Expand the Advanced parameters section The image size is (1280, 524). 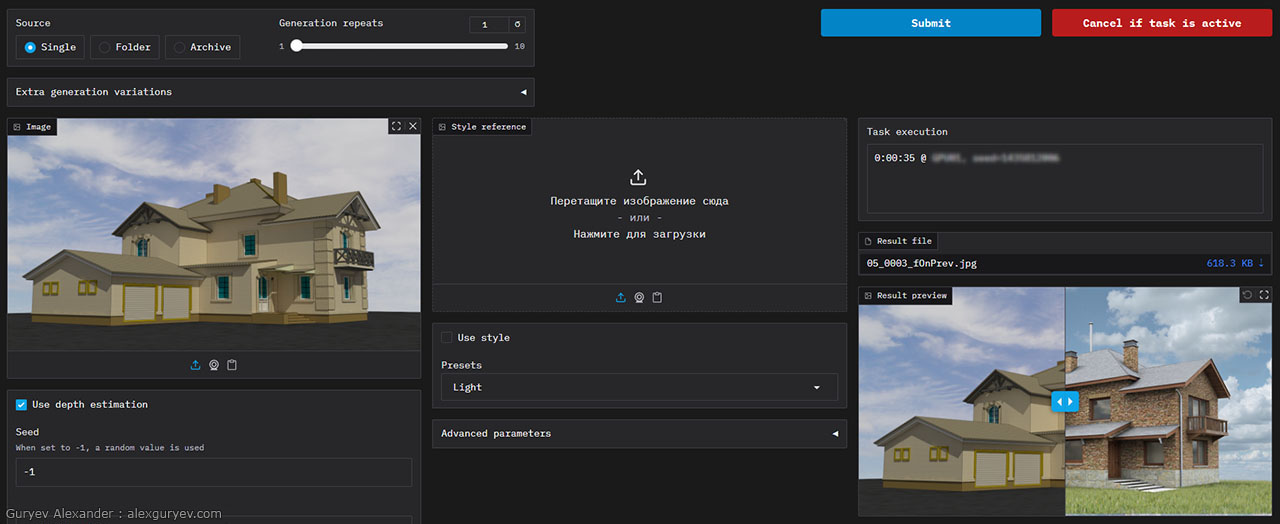click(x=639, y=434)
